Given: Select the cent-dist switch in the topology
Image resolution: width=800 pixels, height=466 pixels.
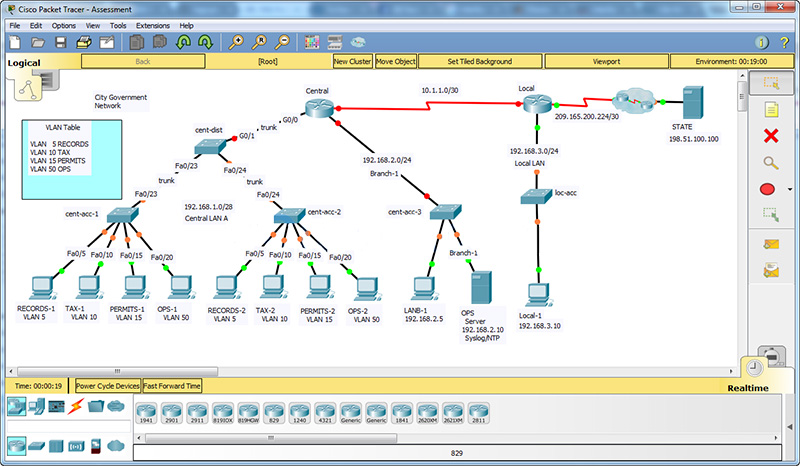Looking at the screenshot, I should pos(210,147).
